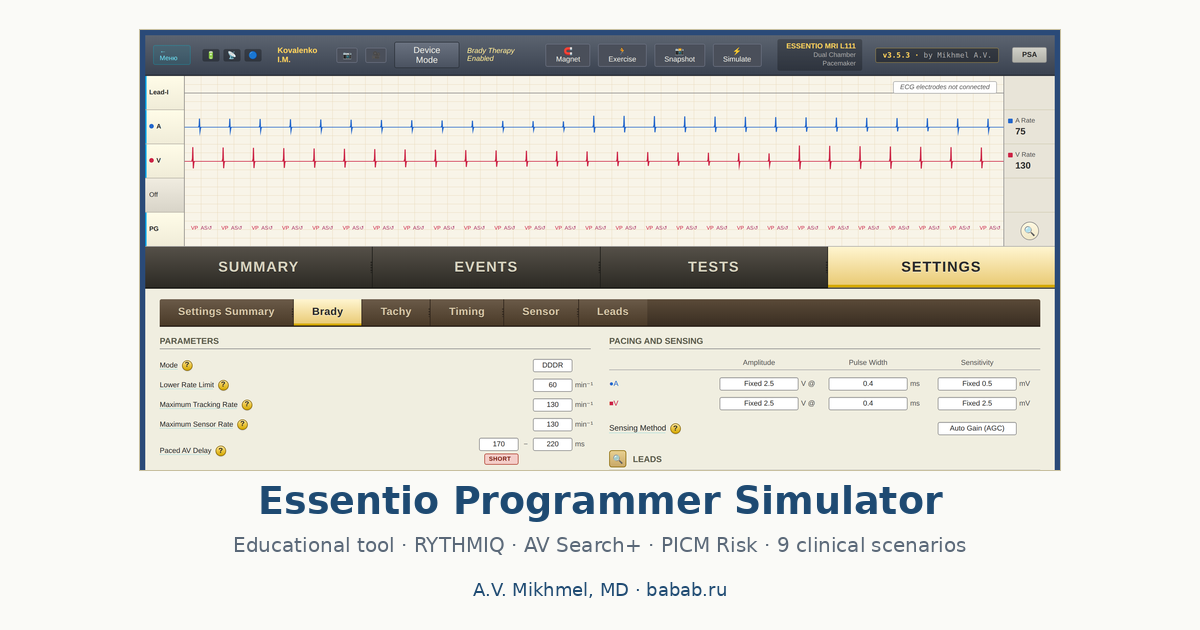Click the telemetry antenna icon
Screen dimensions: 1200x630
pyautogui.click(x=232, y=55)
